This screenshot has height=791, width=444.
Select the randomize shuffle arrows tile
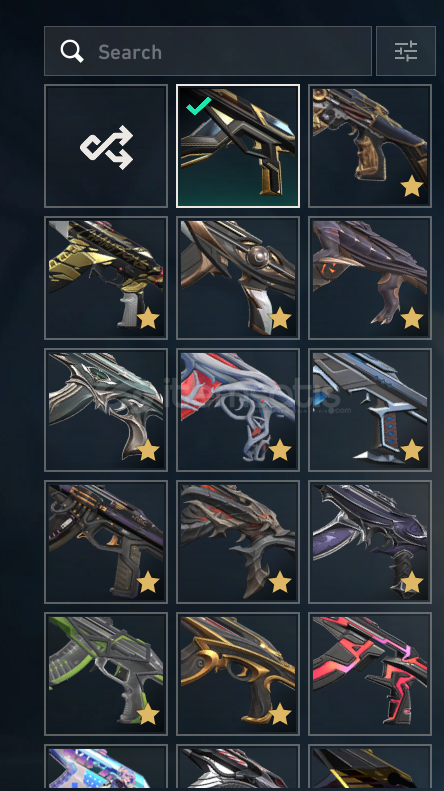[x=106, y=146]
